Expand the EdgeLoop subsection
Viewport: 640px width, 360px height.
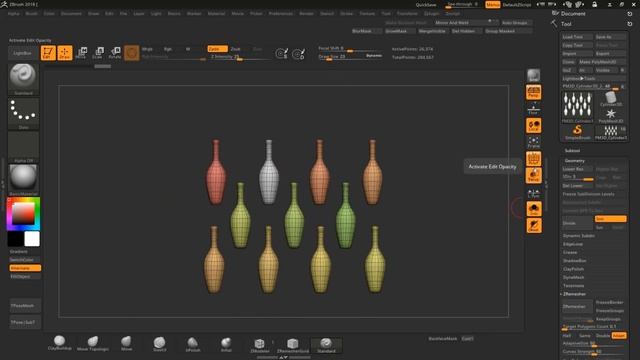tap(573, 244)
